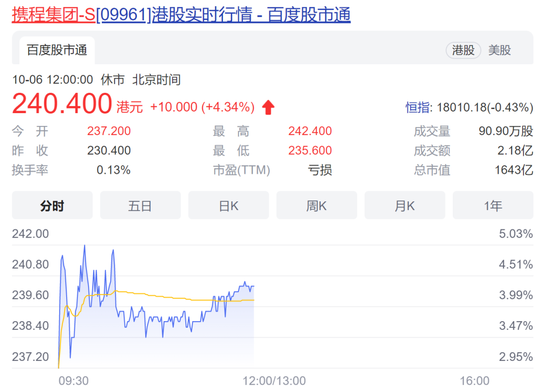The height and width of the screenshot is (392, 550).
Task: Switch to the 美股 market toggle
Action: 499,50
